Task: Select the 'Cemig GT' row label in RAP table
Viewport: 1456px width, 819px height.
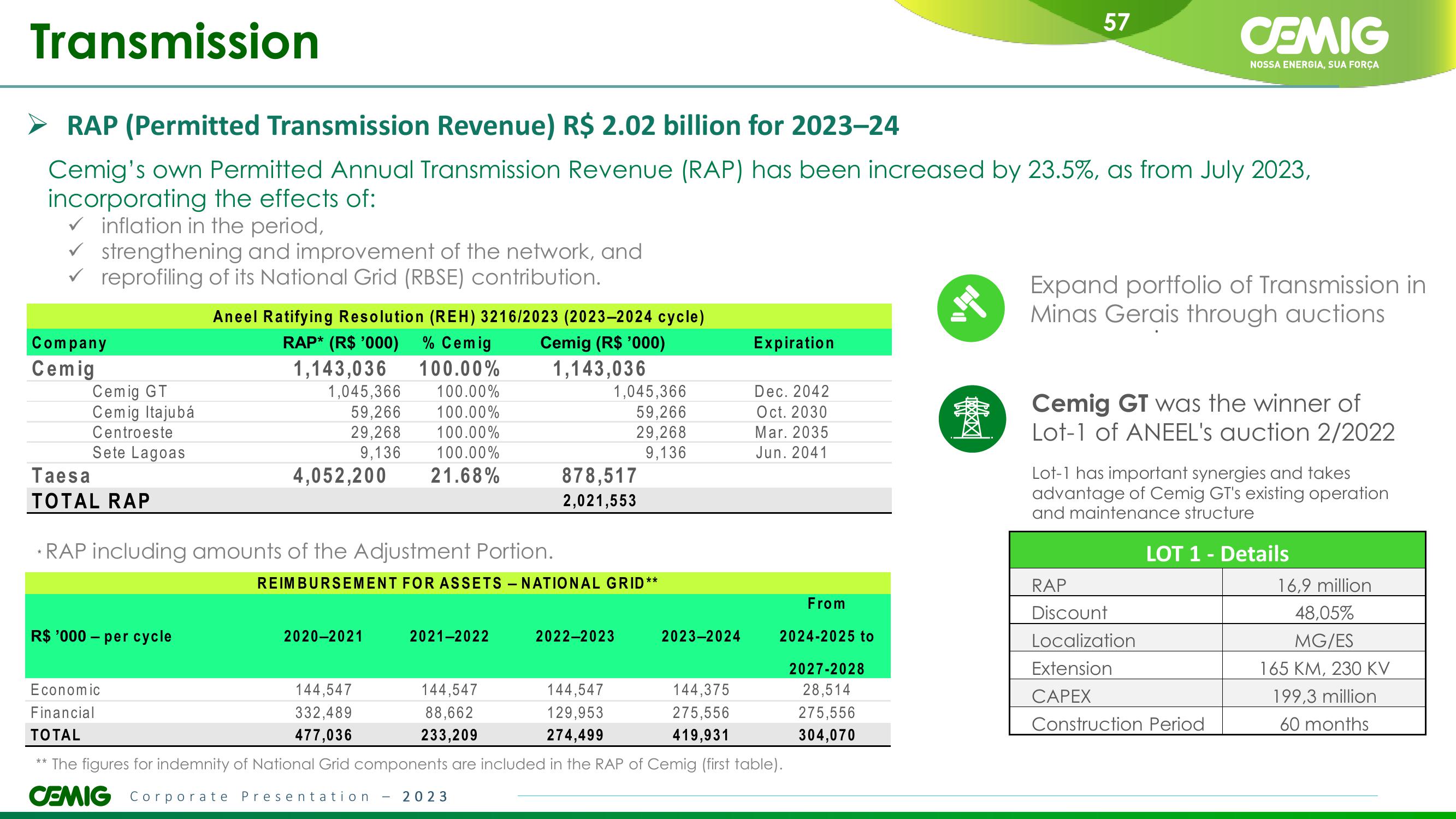Action: tap(130, 391)
